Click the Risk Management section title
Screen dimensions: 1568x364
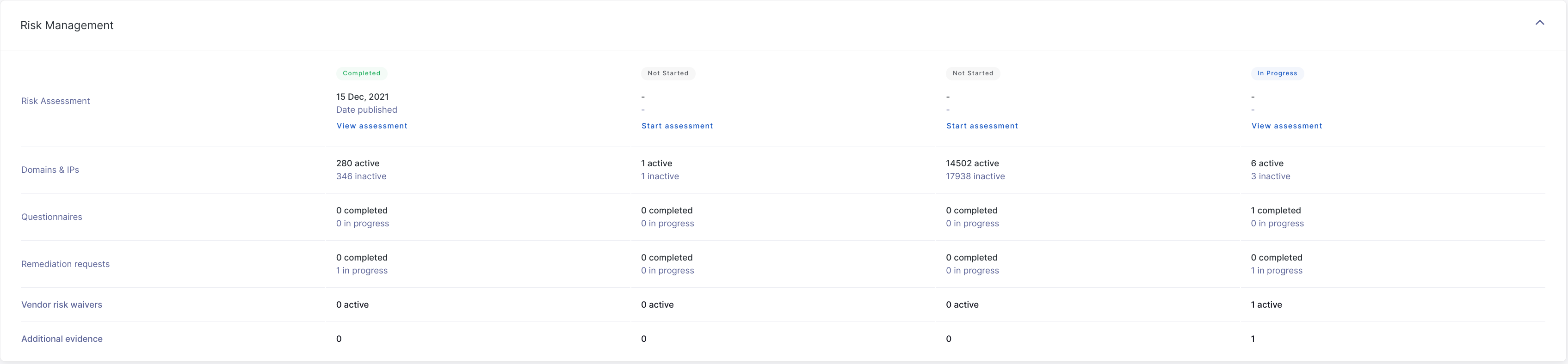coord(67,25)
